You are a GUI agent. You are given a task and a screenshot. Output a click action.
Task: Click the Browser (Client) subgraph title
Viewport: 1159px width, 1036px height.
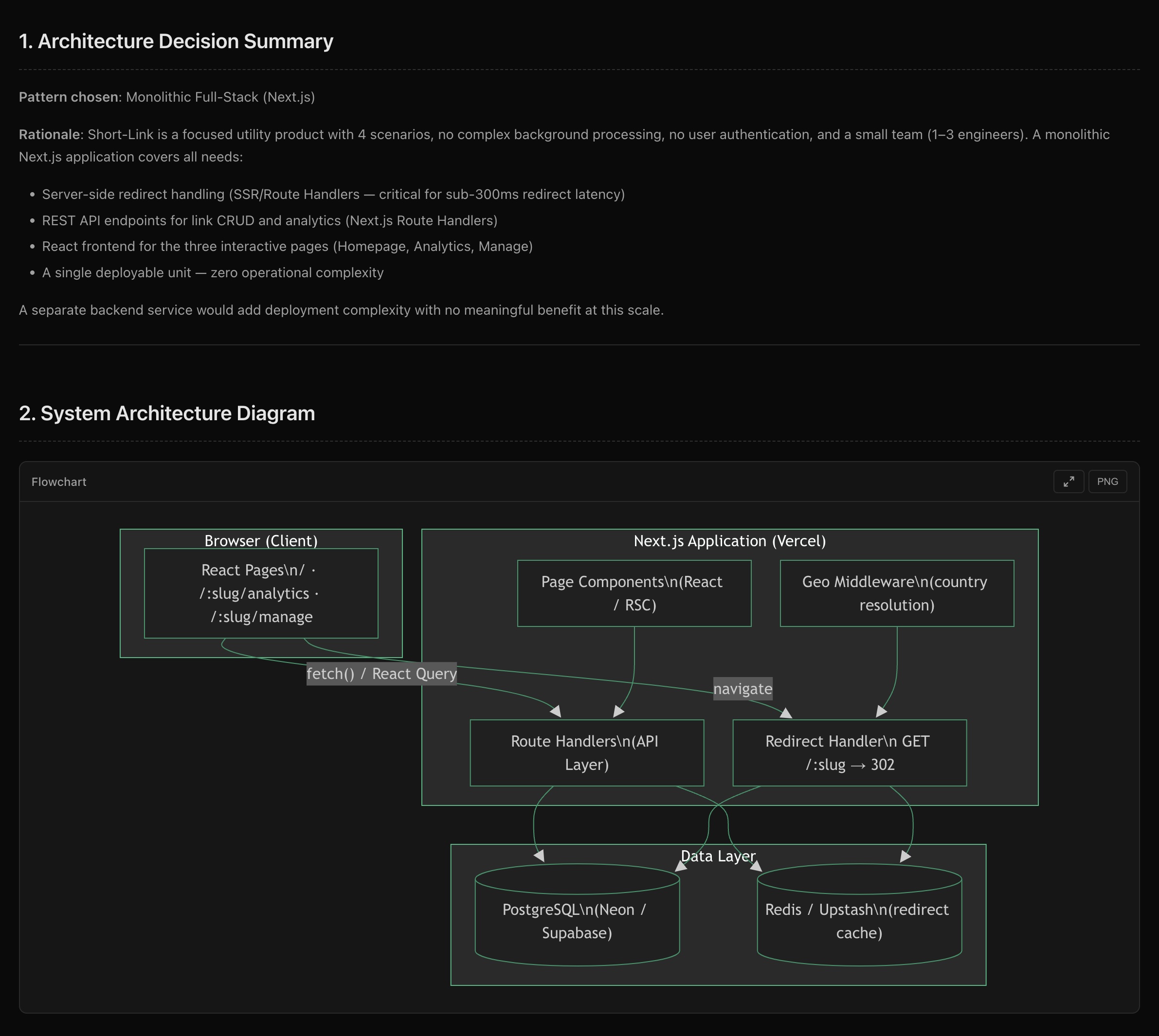click(261, 541)
